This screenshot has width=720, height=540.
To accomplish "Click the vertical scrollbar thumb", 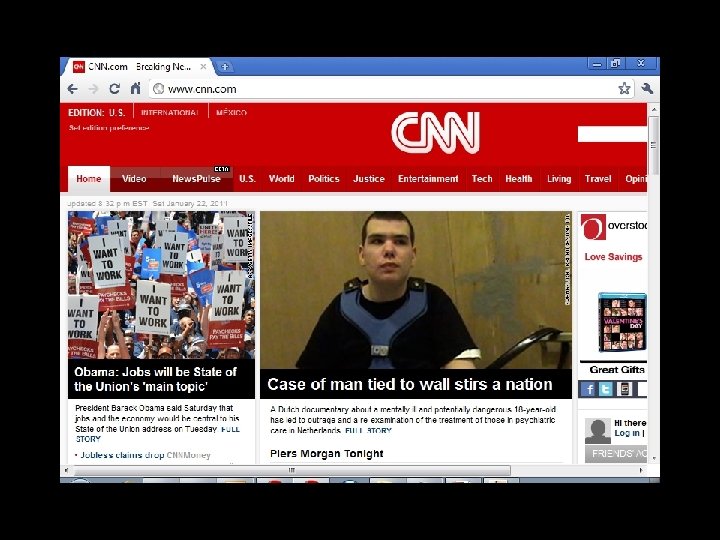I will [x=653, y=145].
